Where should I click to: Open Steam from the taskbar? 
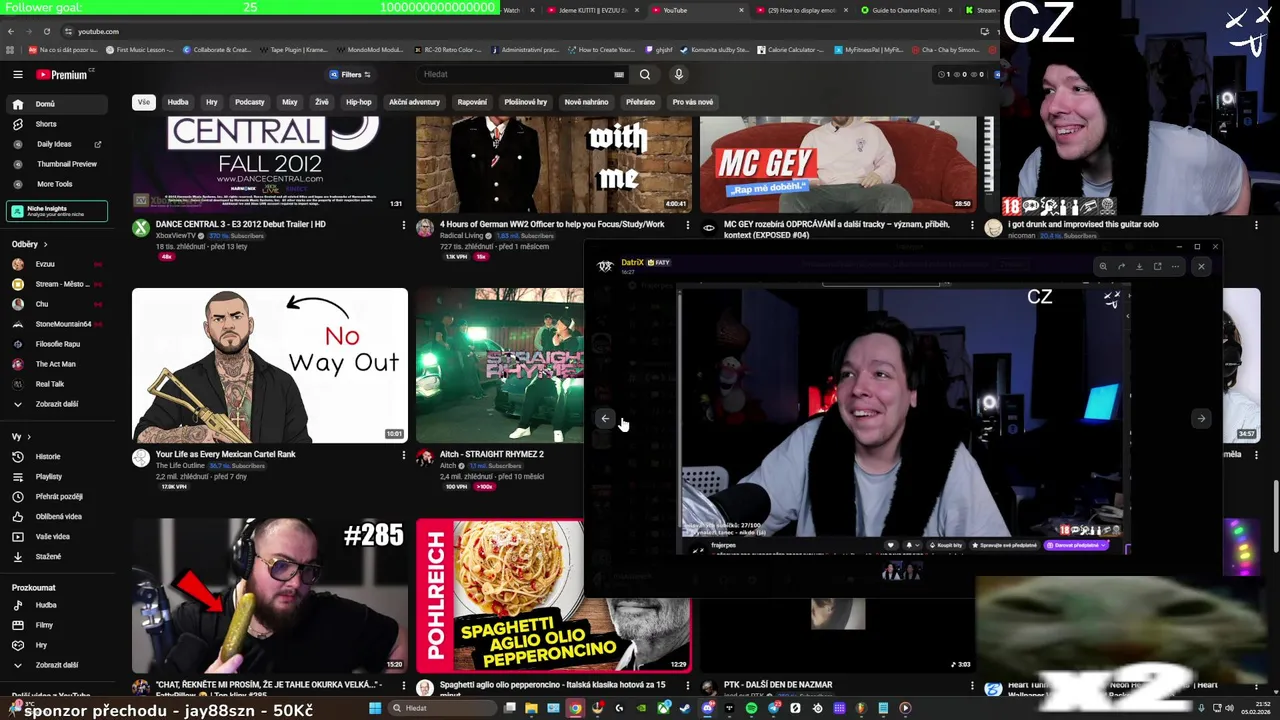(x=685, y=708)
